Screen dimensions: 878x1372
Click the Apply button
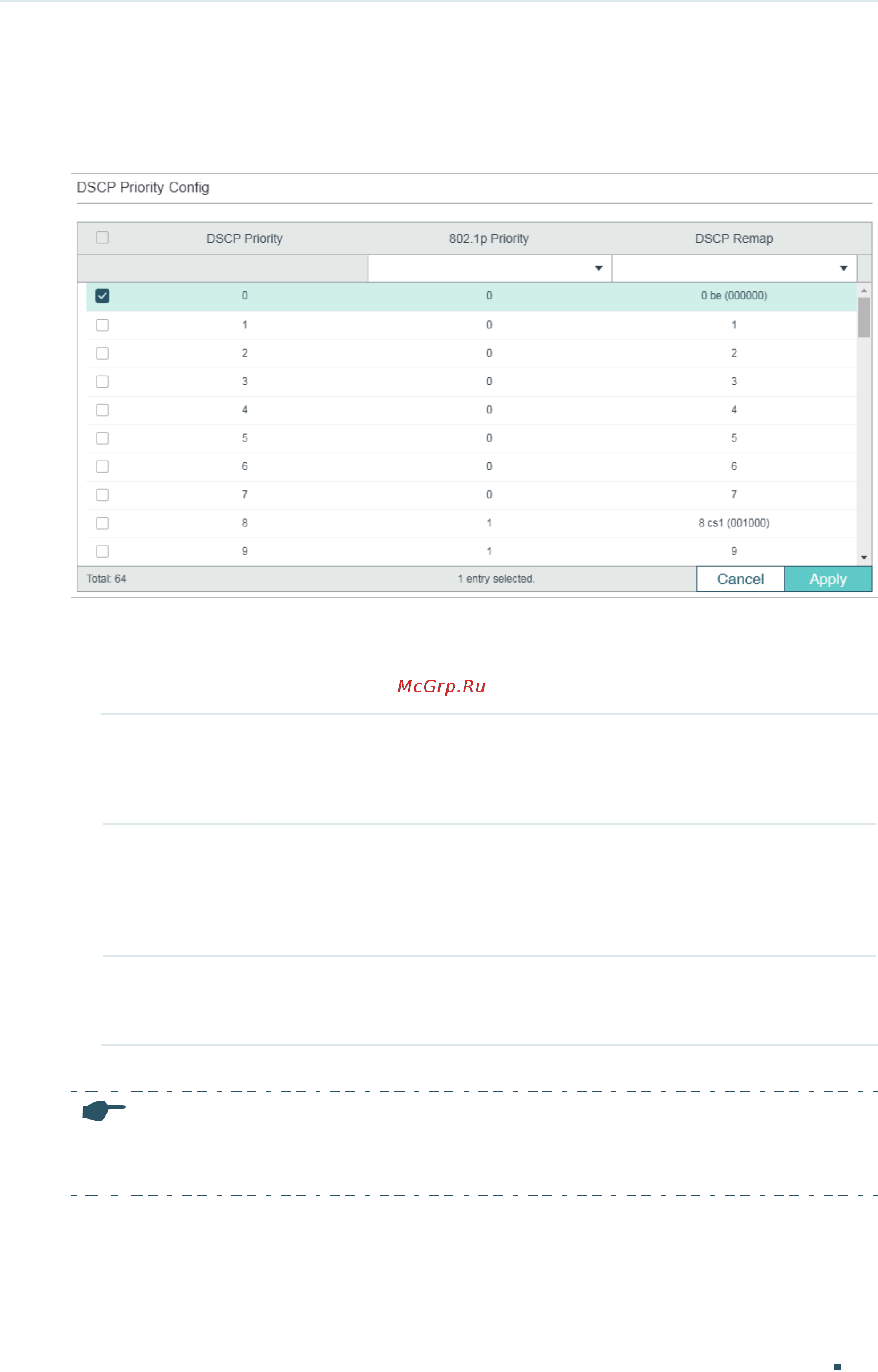(x=828, y=579)
